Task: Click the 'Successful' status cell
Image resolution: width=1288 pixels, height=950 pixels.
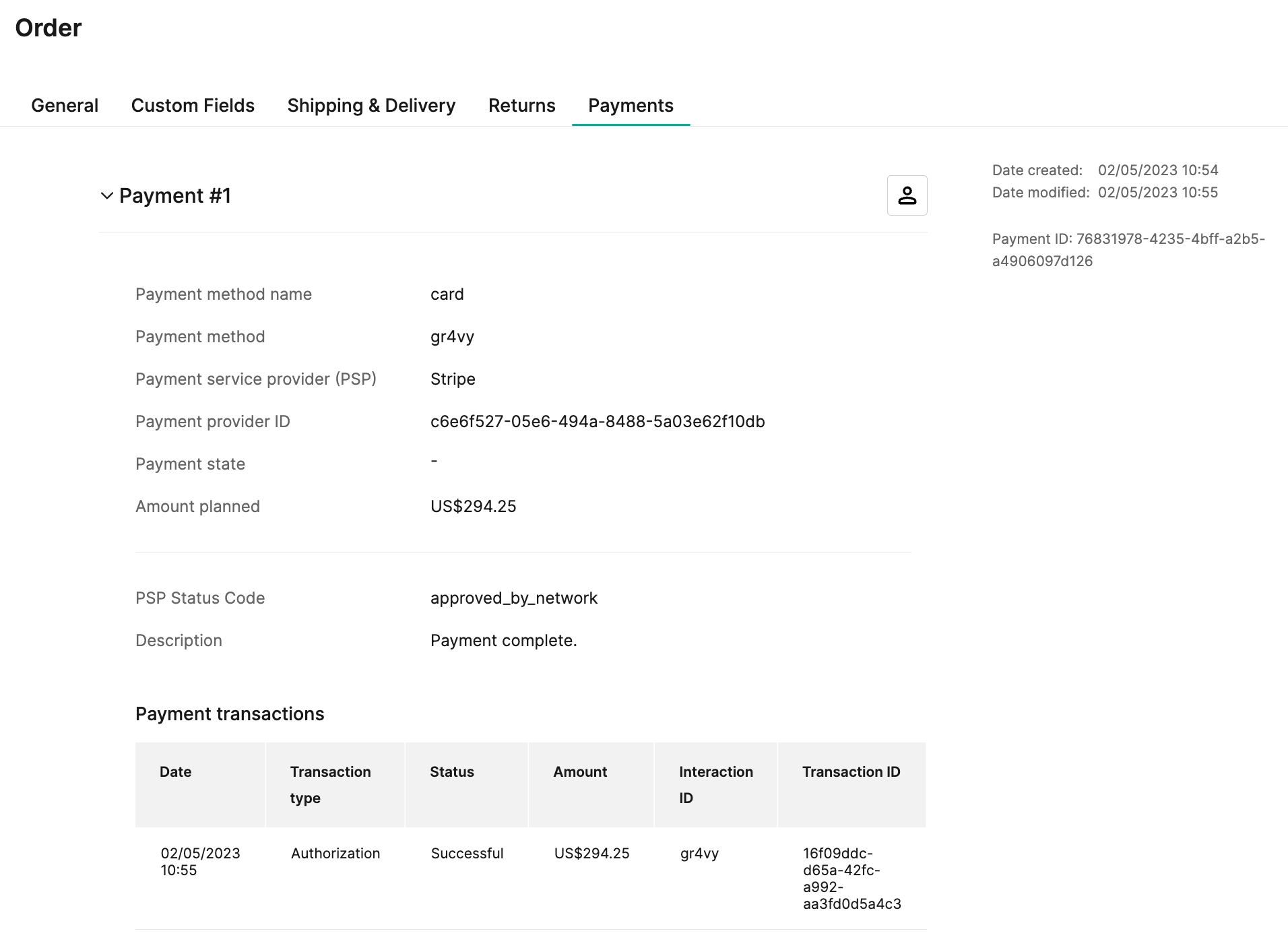Action: pos(467,854)
